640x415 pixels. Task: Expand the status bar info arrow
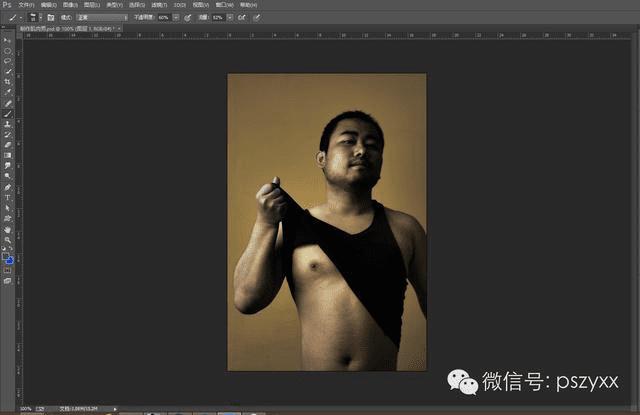(115, 409)
